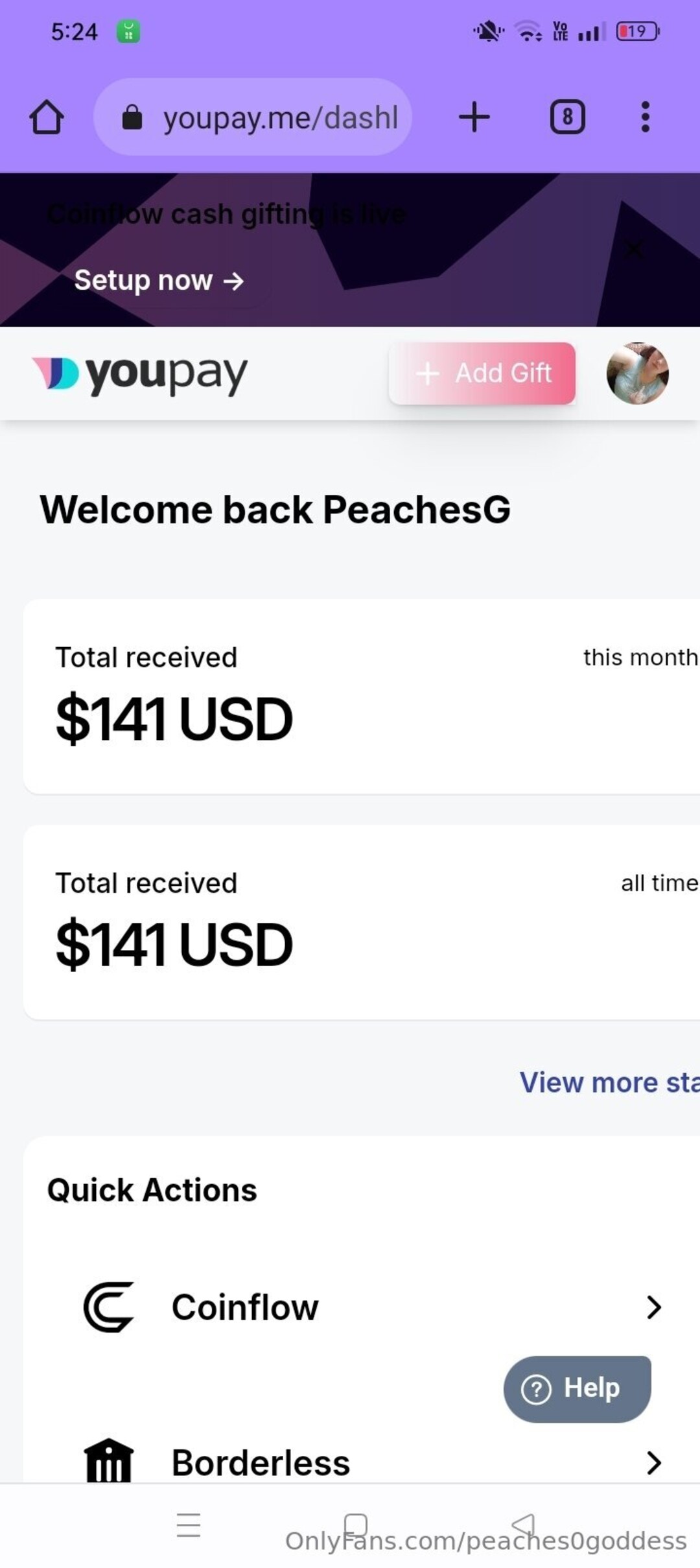This screenshot has width=700, height=1568.
Task: Expand the Coinflow row chevron
Action: 653,1307
